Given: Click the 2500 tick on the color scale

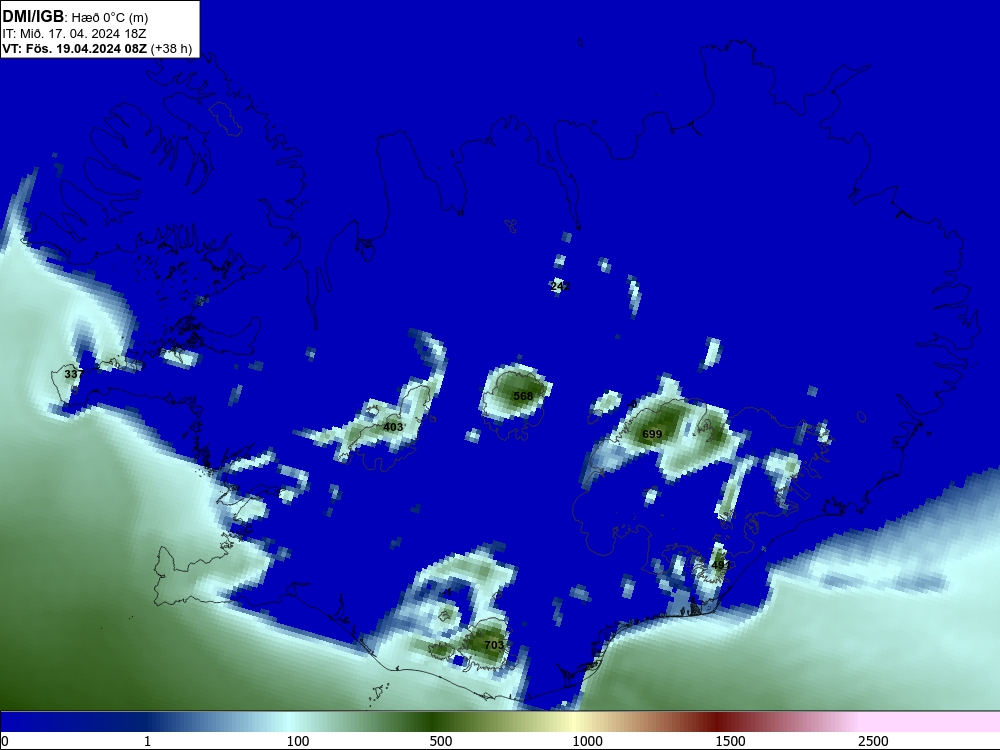Looking at the screenshot, I should coord(873,741).
